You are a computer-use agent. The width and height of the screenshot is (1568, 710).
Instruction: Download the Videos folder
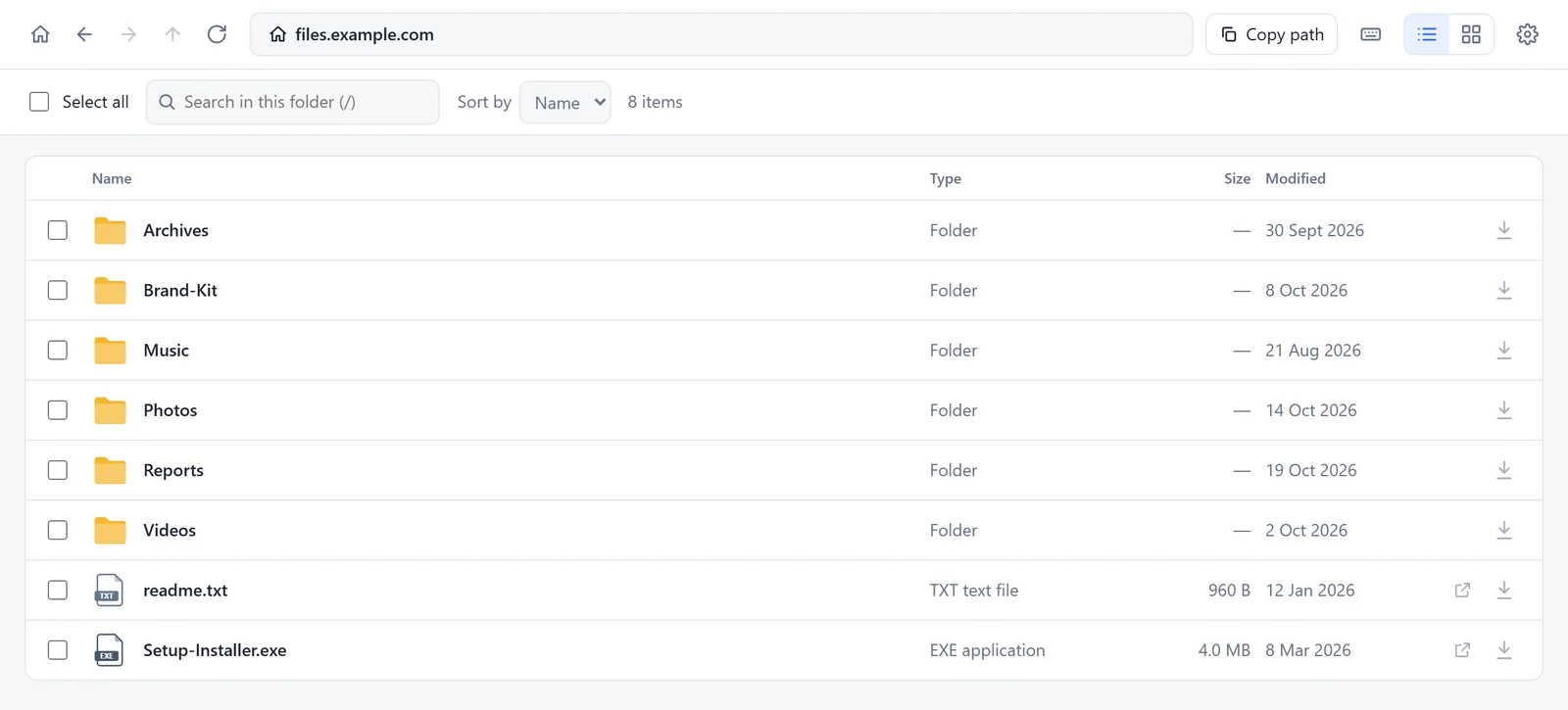tap(1504, 530)
